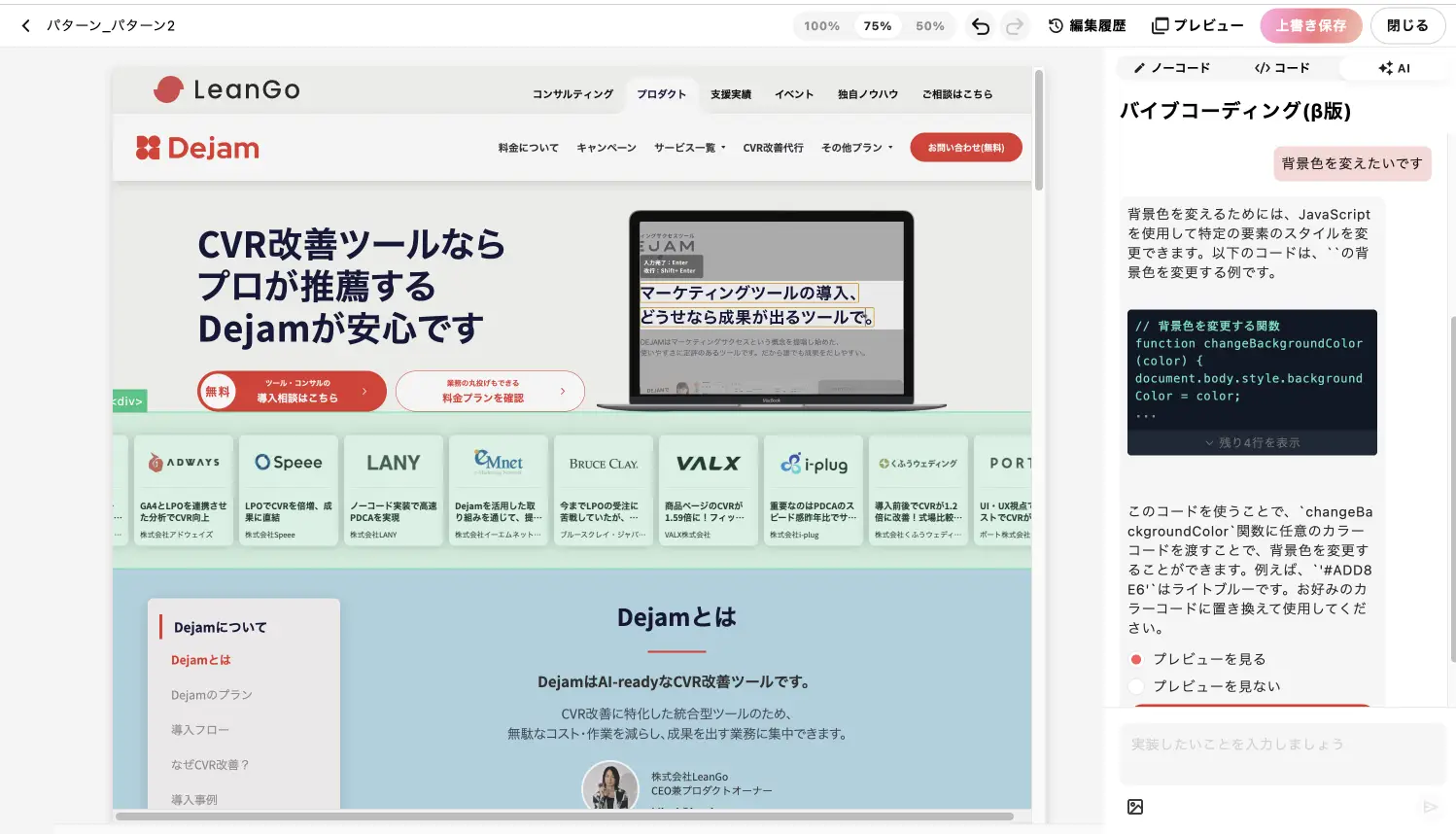Focus the 実装したいことを入力しましょう prompt field
The height and width of the screenshot is (834, 1456).
1281,753
